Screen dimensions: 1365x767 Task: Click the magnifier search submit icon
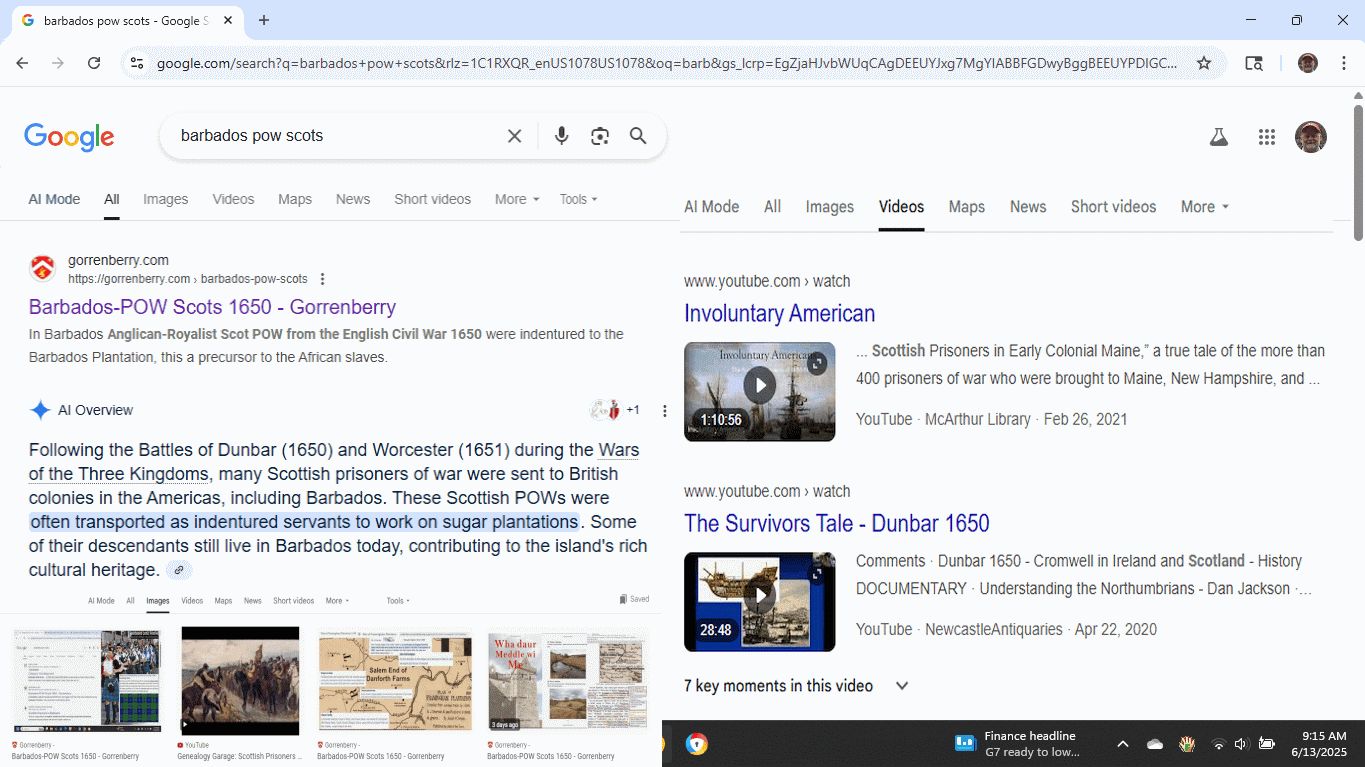pyautogui.click(x=638, y=136)
